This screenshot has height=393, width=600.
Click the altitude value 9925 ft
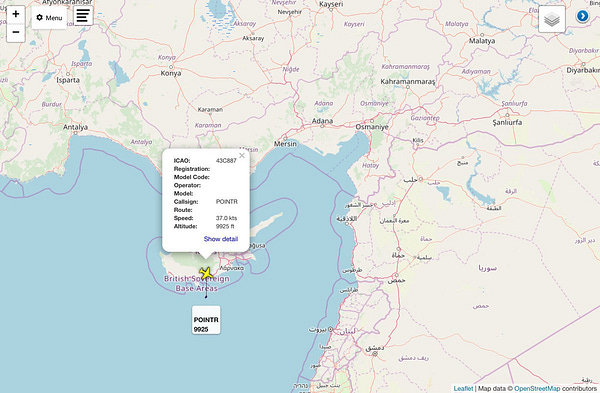click(225, 227)
